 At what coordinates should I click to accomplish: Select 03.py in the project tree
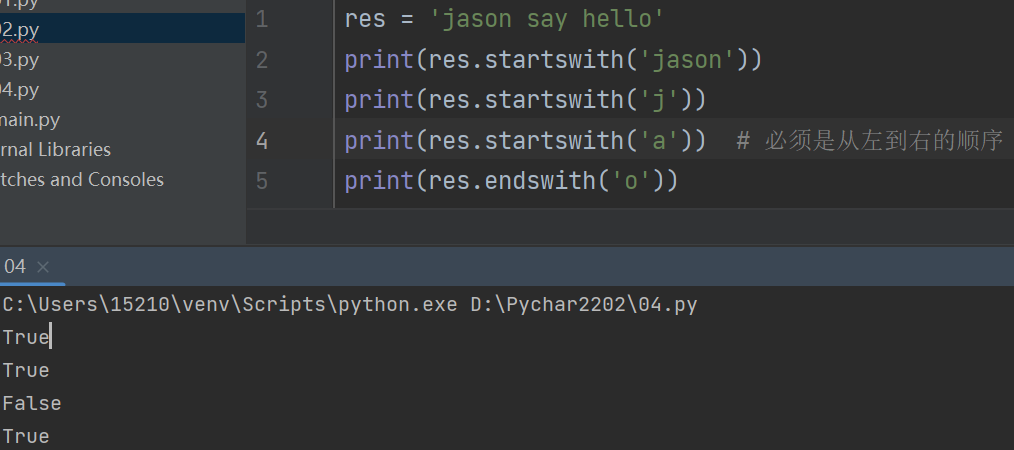coord(20,59)
